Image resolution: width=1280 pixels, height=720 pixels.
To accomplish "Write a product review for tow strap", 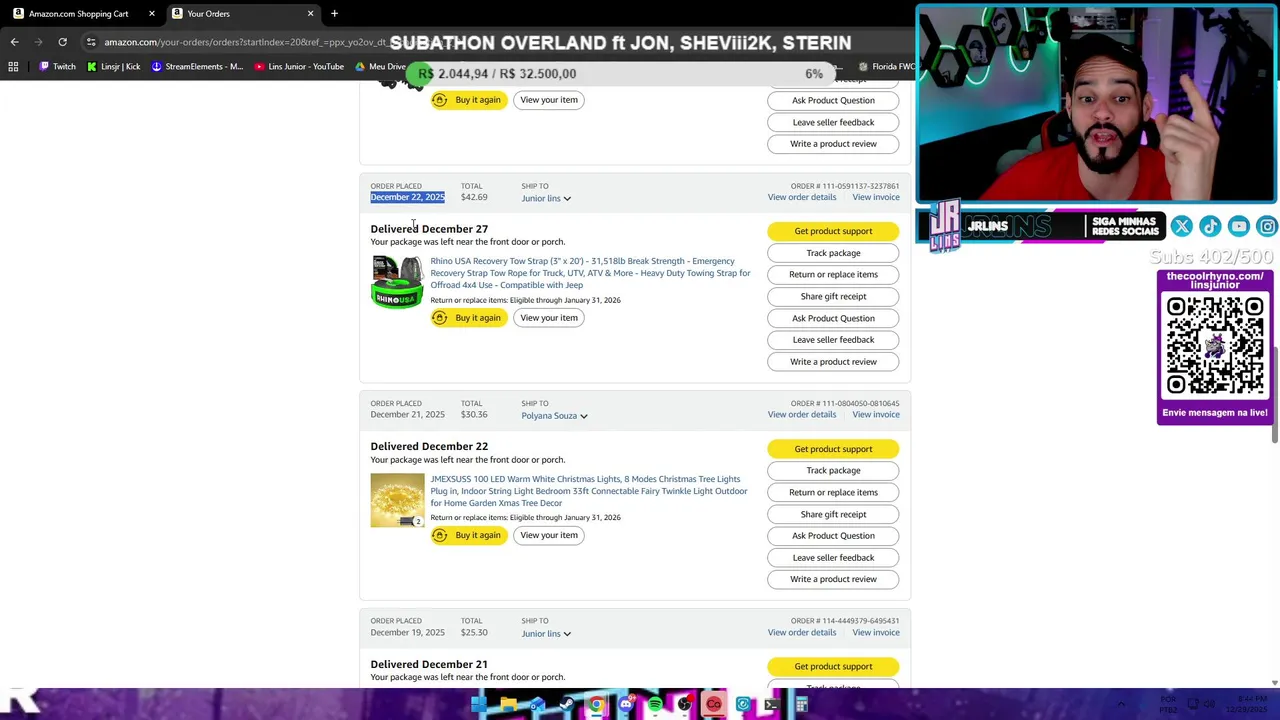I will coord(833,362).
